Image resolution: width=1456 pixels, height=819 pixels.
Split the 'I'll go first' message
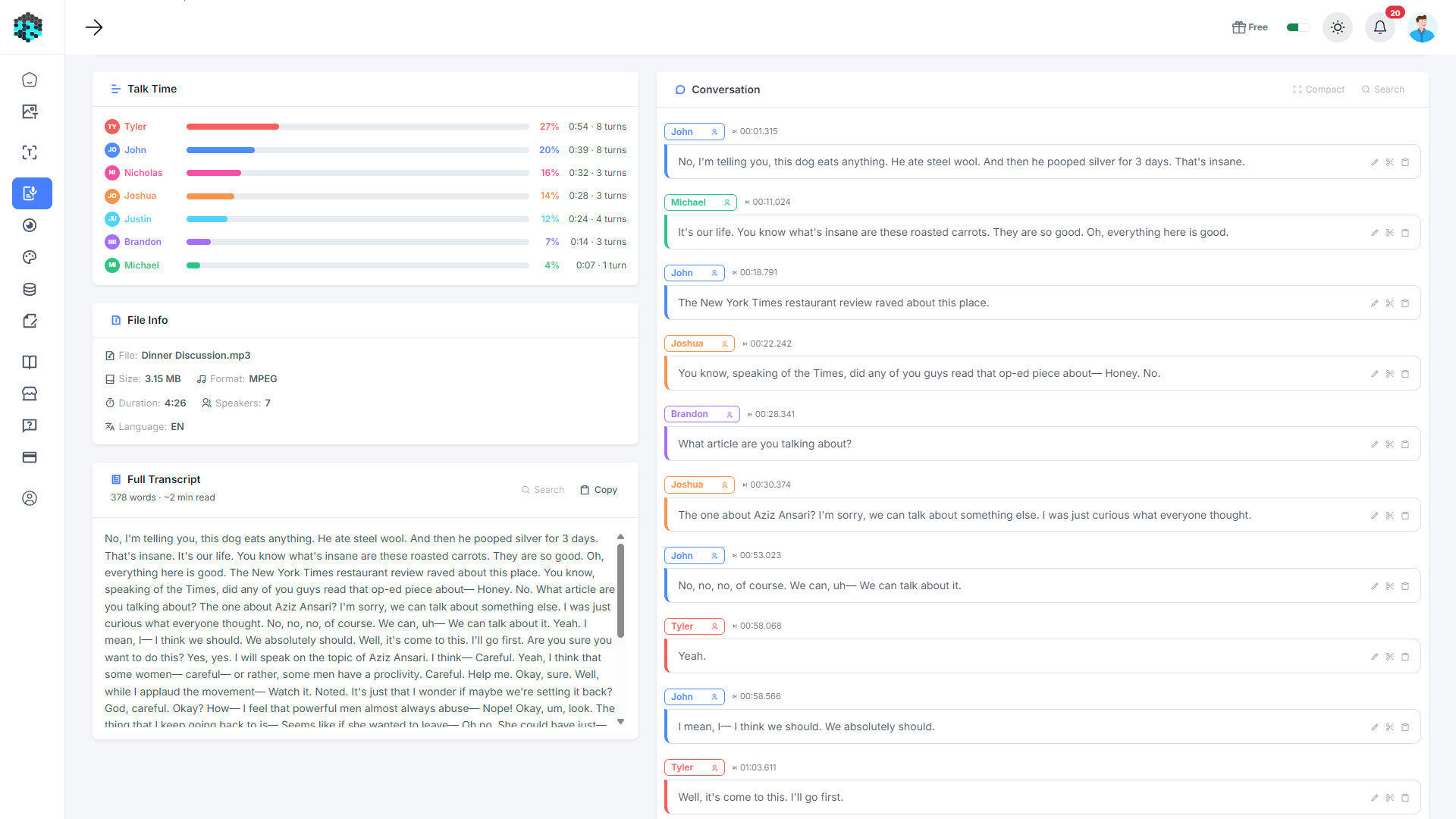coord(1389,798)
